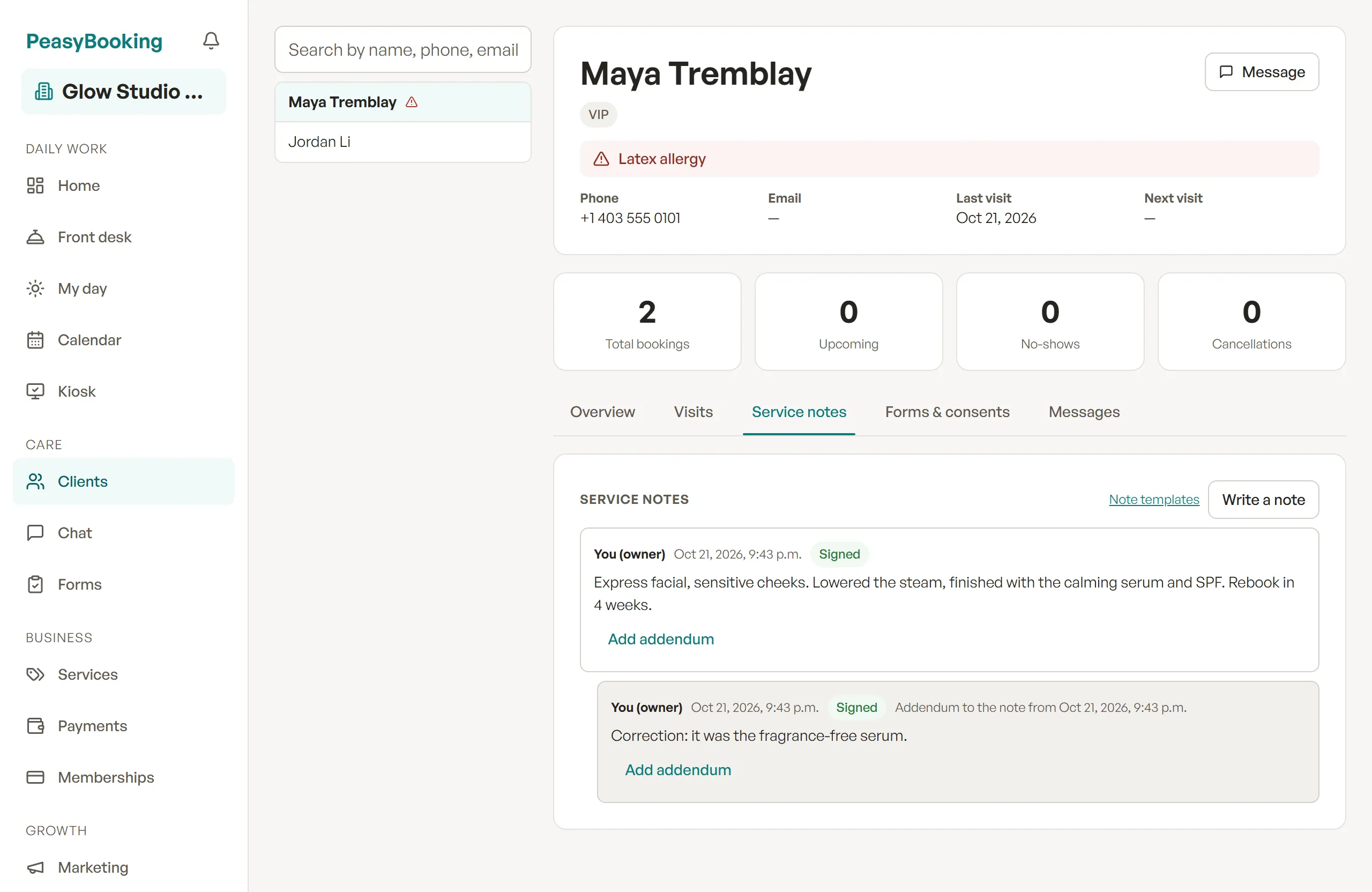
Task: Open the Note templates link
Action: [1153, 499]
